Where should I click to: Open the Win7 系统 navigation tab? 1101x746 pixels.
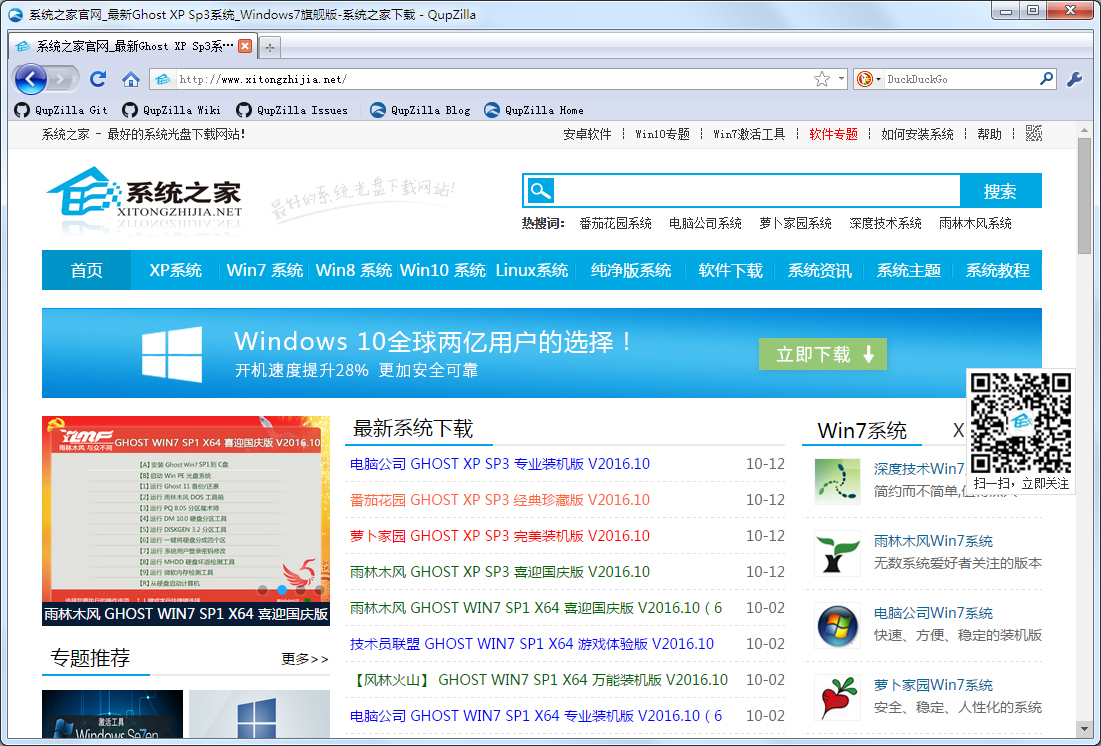[x=264, y=270]
